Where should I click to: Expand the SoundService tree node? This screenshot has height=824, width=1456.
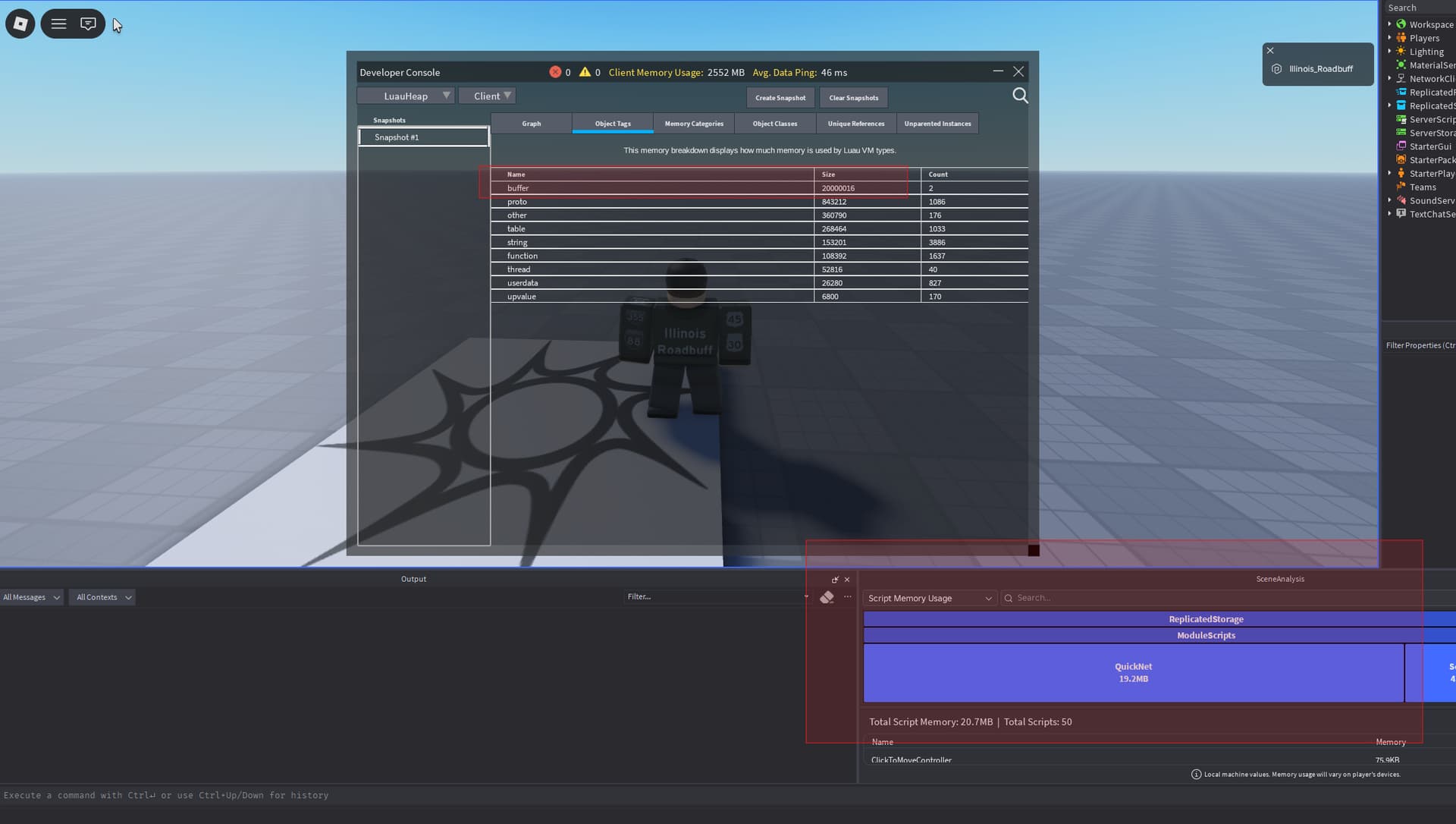coord(1389,201)
